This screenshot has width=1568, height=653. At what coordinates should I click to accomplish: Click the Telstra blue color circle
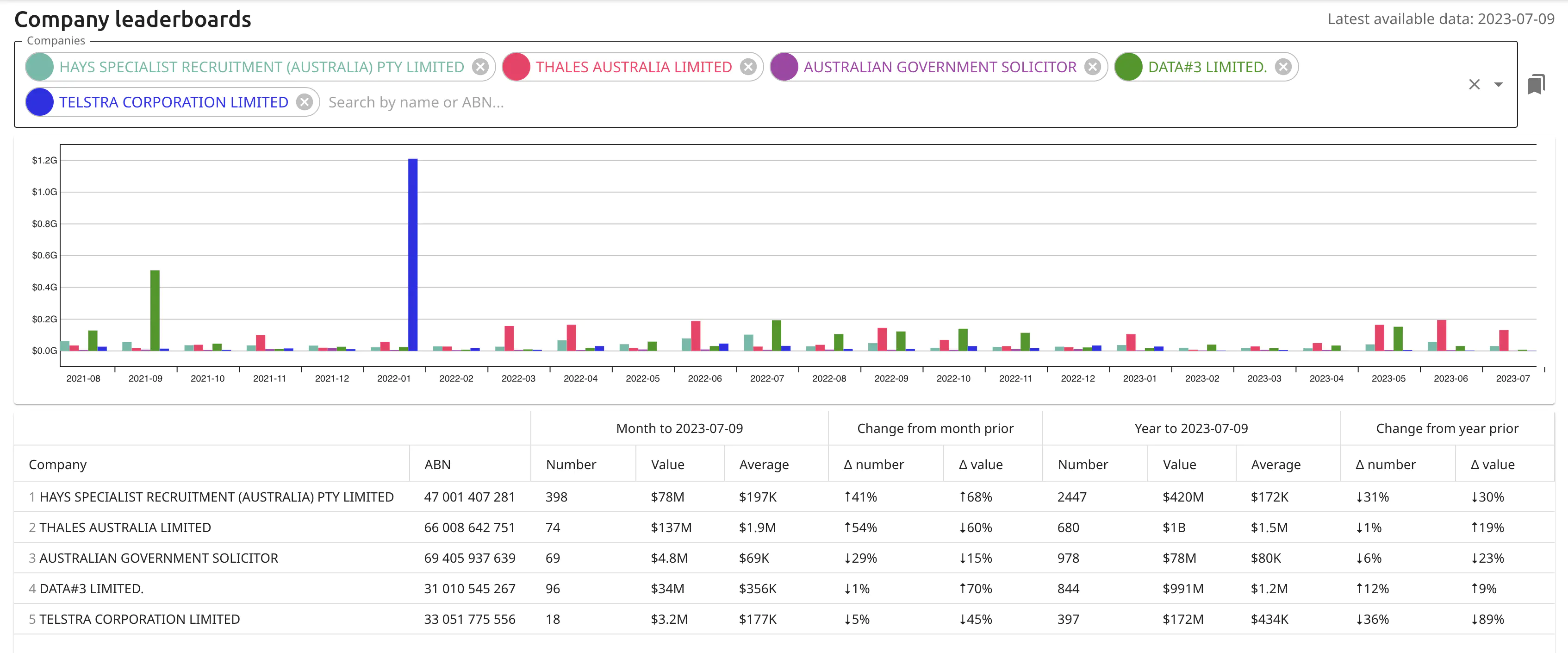click(x=40, y=102)
